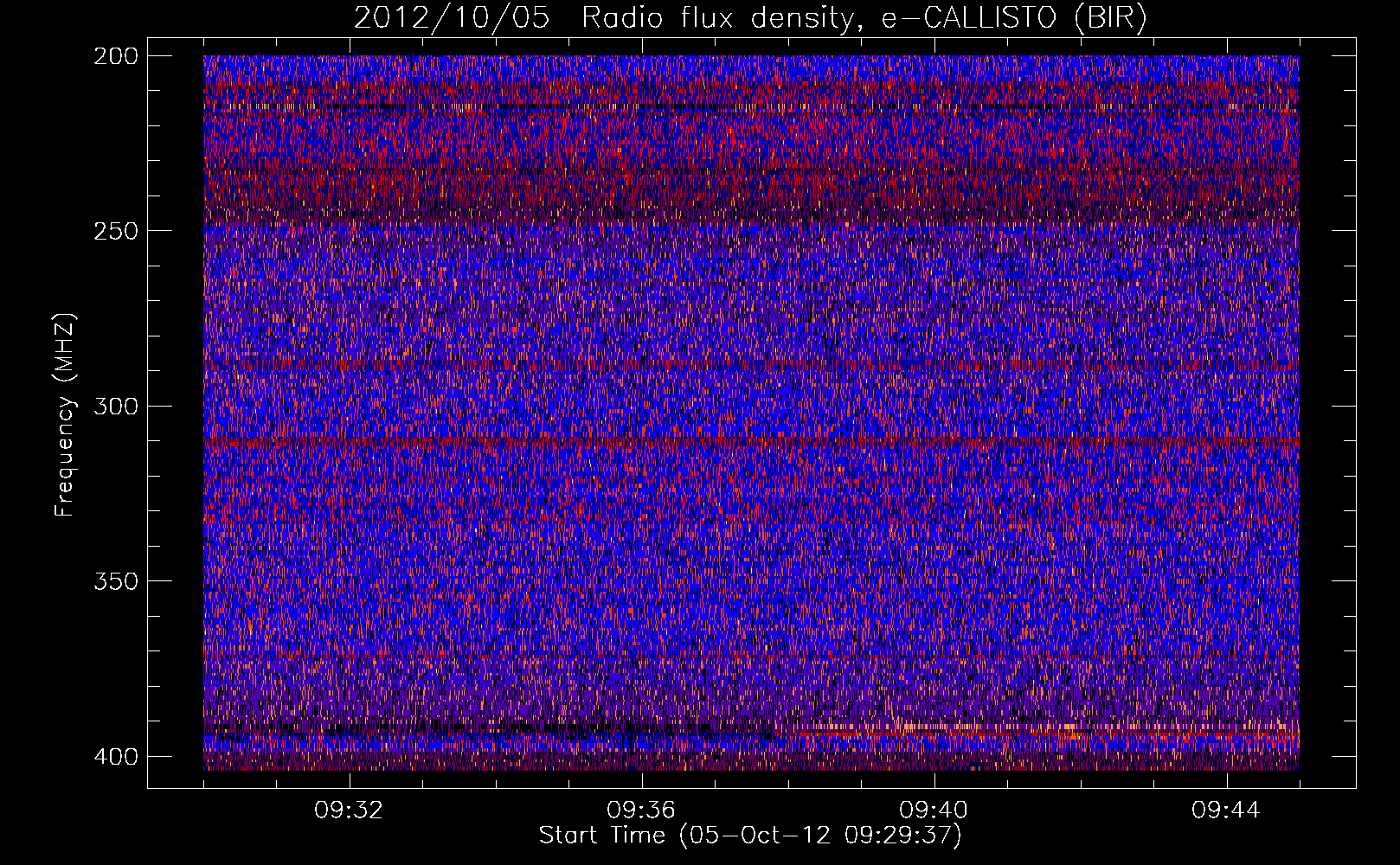Click the 300 frequency tick label
1400x865 pixels.
point(115,406)
